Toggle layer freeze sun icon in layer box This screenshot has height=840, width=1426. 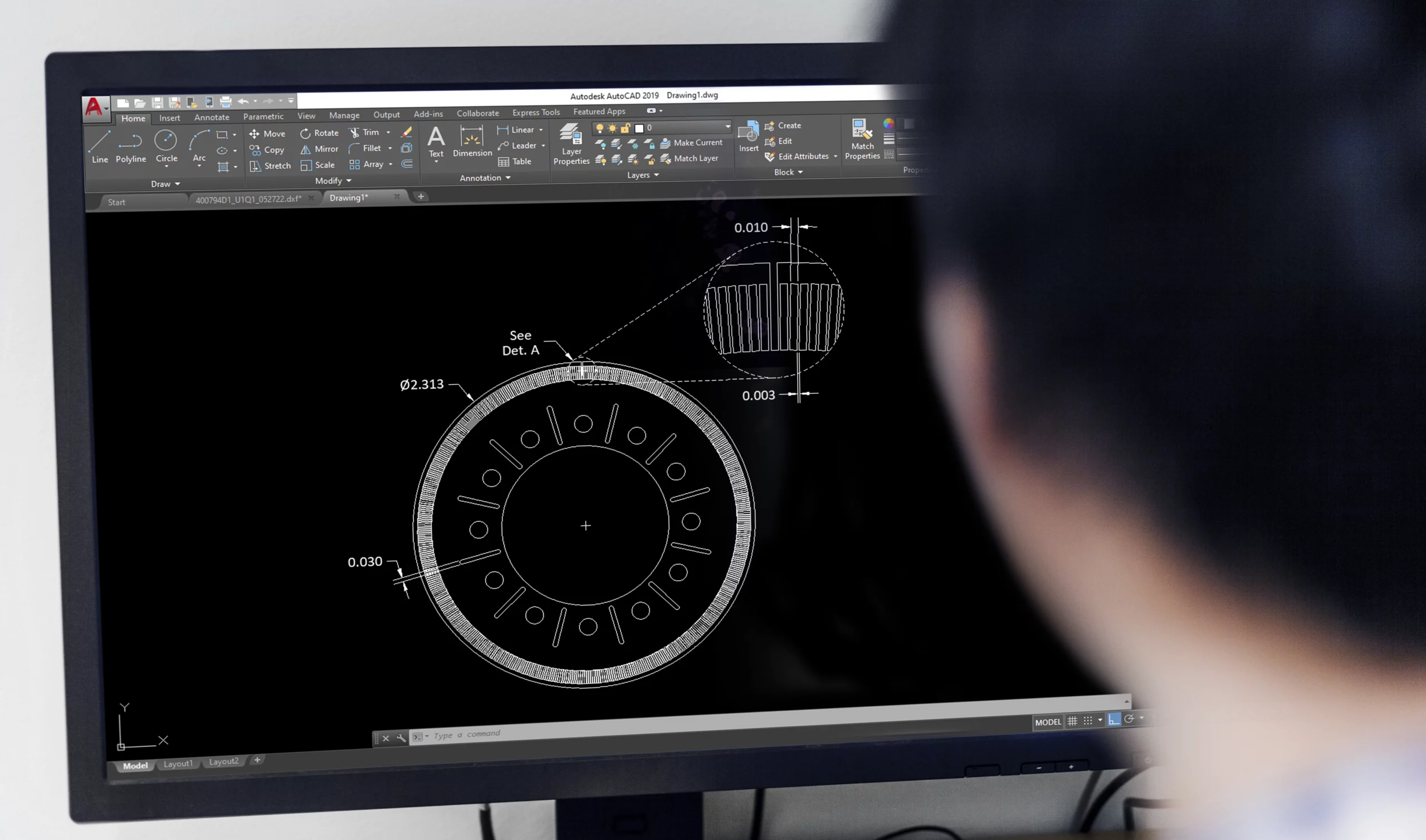click(x=612, y=128)
